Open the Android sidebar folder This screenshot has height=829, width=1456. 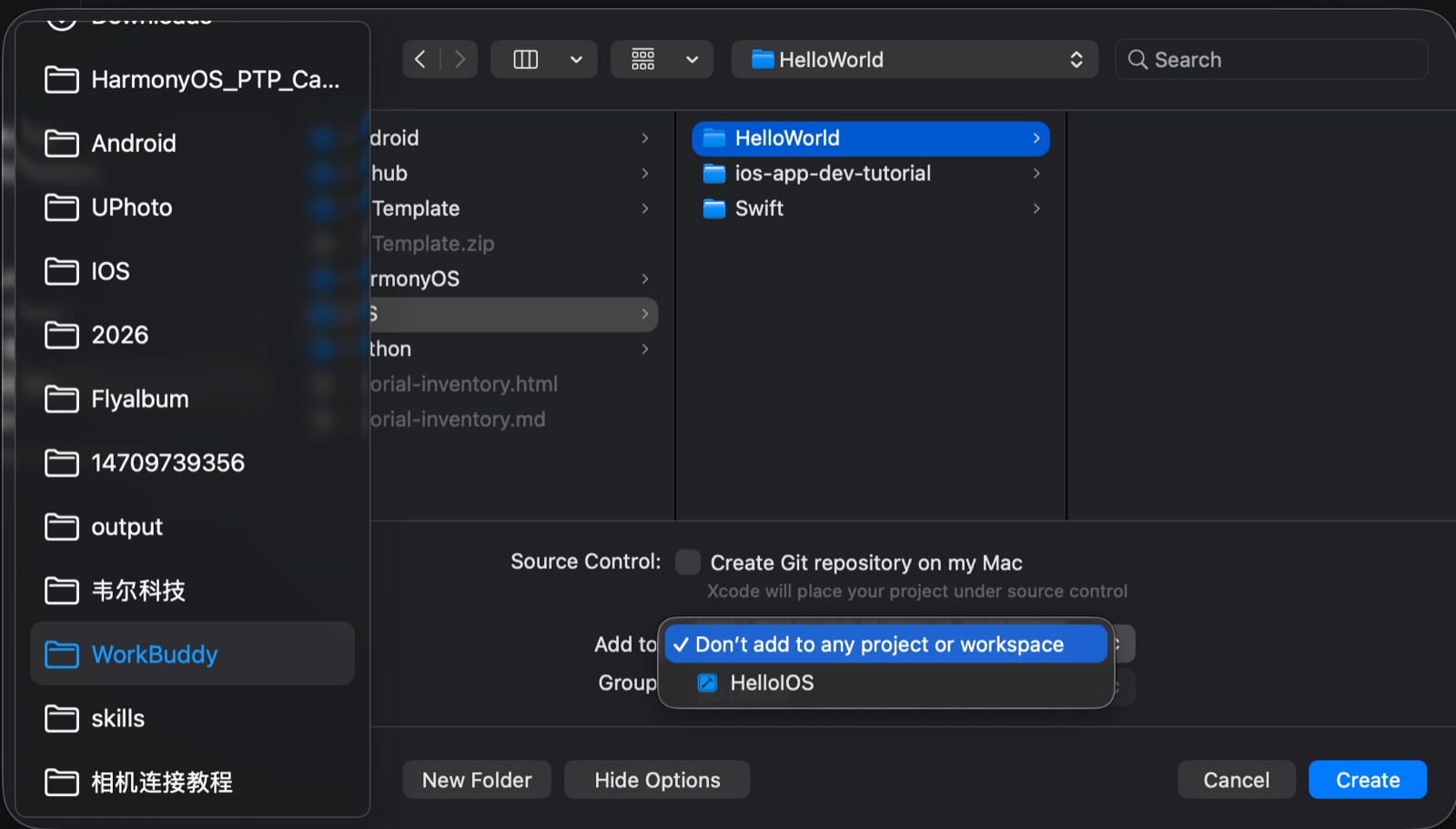pyautogui.click(x=192, y=144)
